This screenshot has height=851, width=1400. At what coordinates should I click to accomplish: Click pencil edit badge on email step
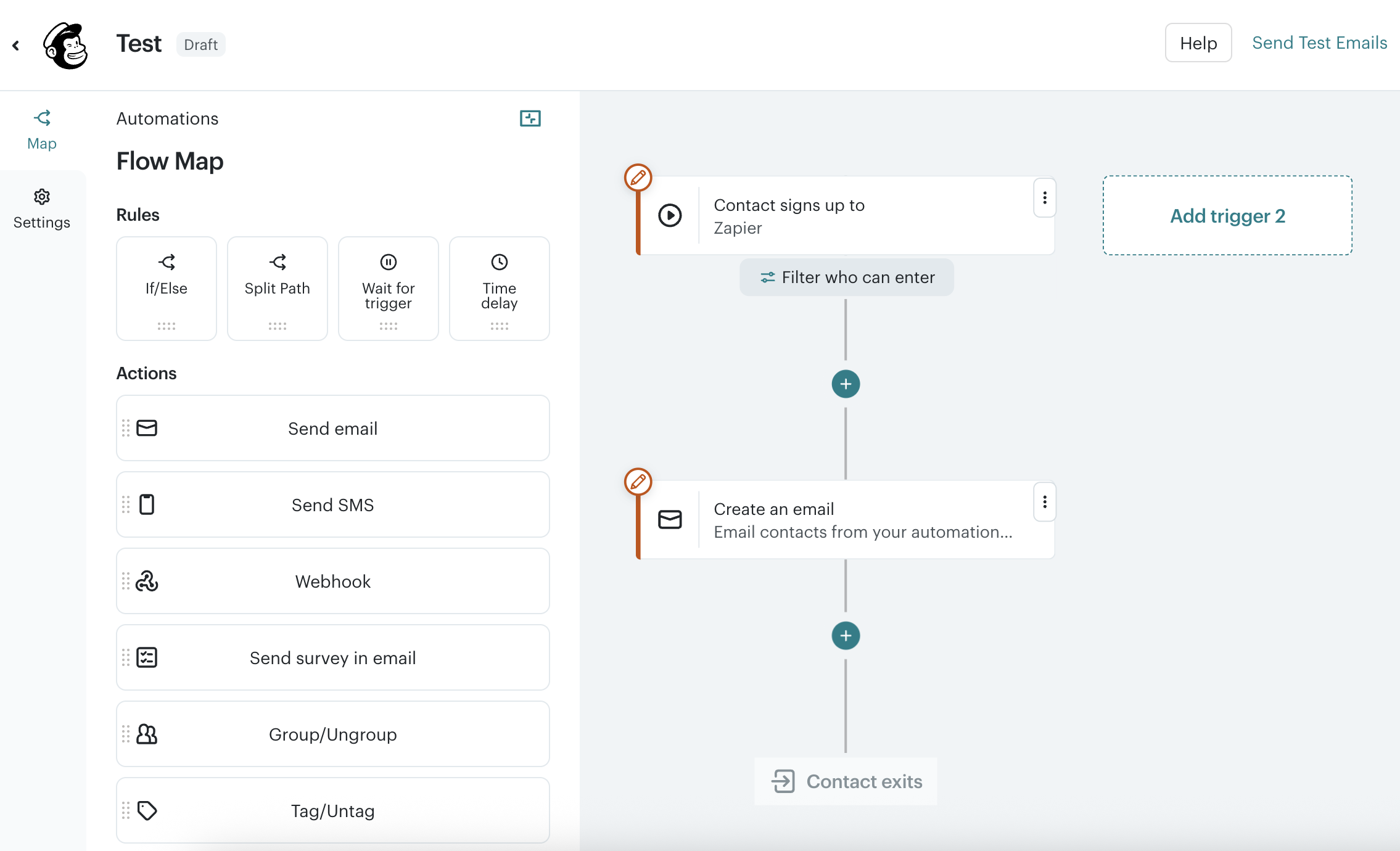coord(638,482)
